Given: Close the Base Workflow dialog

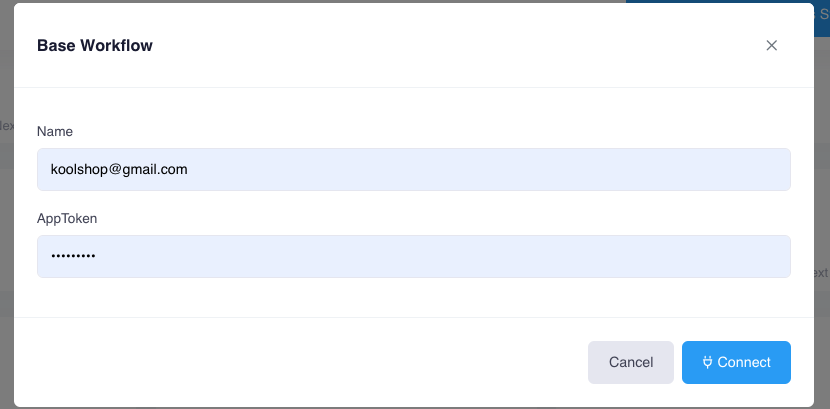Looking at the screenshot, I should tap(771, 45).
